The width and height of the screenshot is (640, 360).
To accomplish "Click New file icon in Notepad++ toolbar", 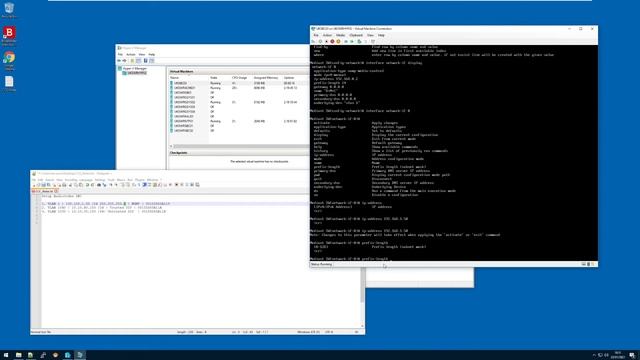I will click(x=34, y=185).
